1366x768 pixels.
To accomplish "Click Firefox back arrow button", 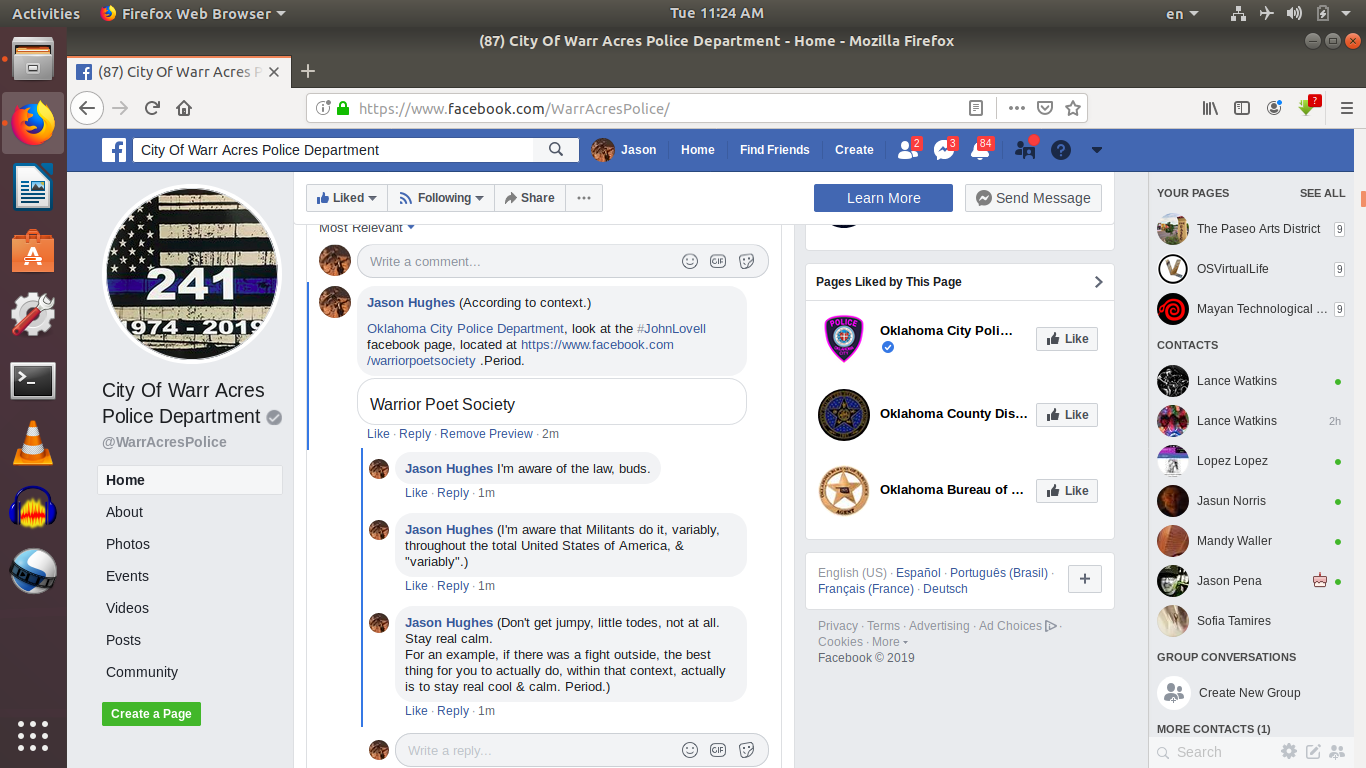I will pos(87,108).
